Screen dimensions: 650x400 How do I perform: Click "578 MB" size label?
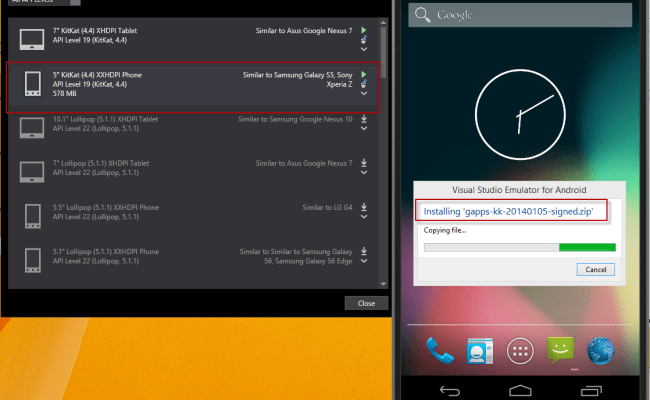tap(64, 94)
